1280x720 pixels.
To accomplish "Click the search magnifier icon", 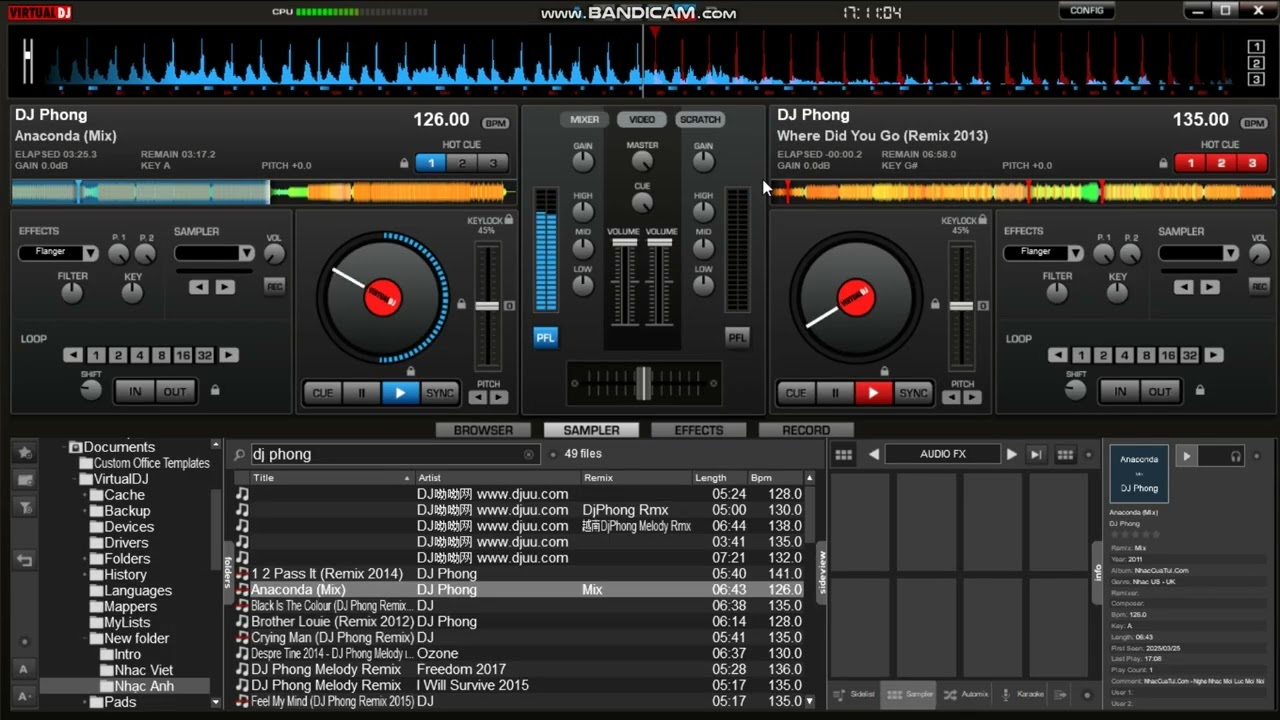I will (239, 455).
